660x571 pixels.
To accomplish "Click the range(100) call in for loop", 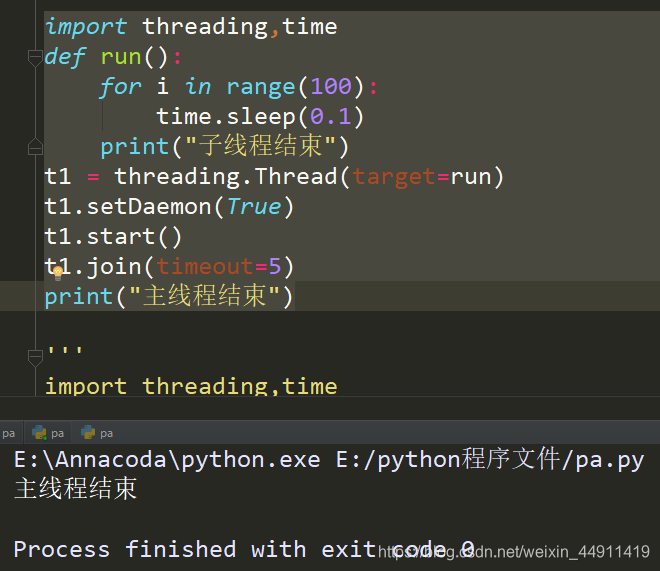I will [x=295, y=87].
